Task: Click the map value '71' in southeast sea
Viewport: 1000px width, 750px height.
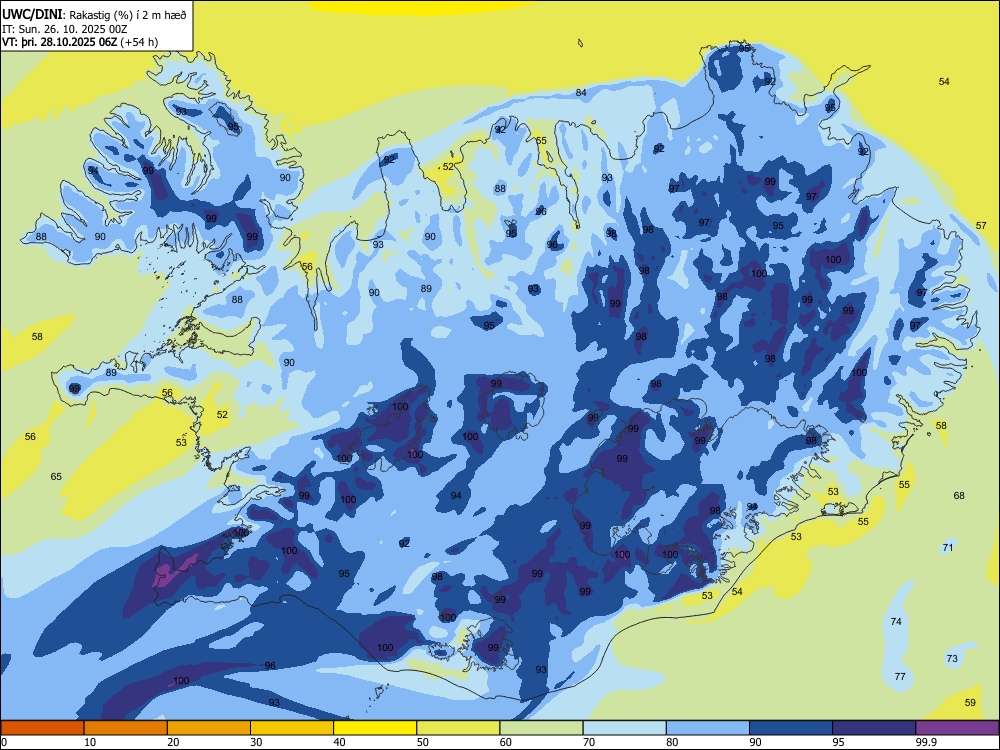Action: pyautogui.click(x=948, y=548)
